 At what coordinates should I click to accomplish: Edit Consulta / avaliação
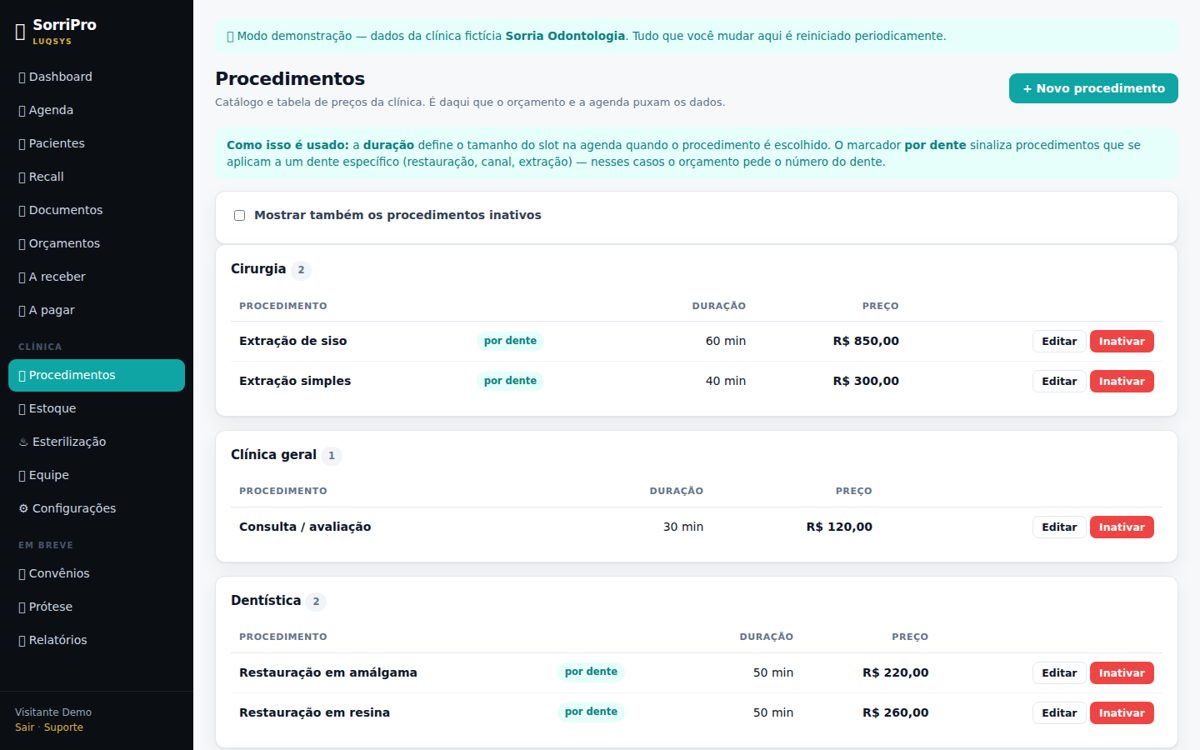1059,527
